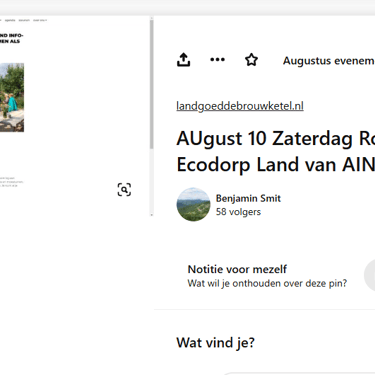Open Benjamin Smit's round profile avatar
The image size is (375, 375).
[x=193, y=204]
